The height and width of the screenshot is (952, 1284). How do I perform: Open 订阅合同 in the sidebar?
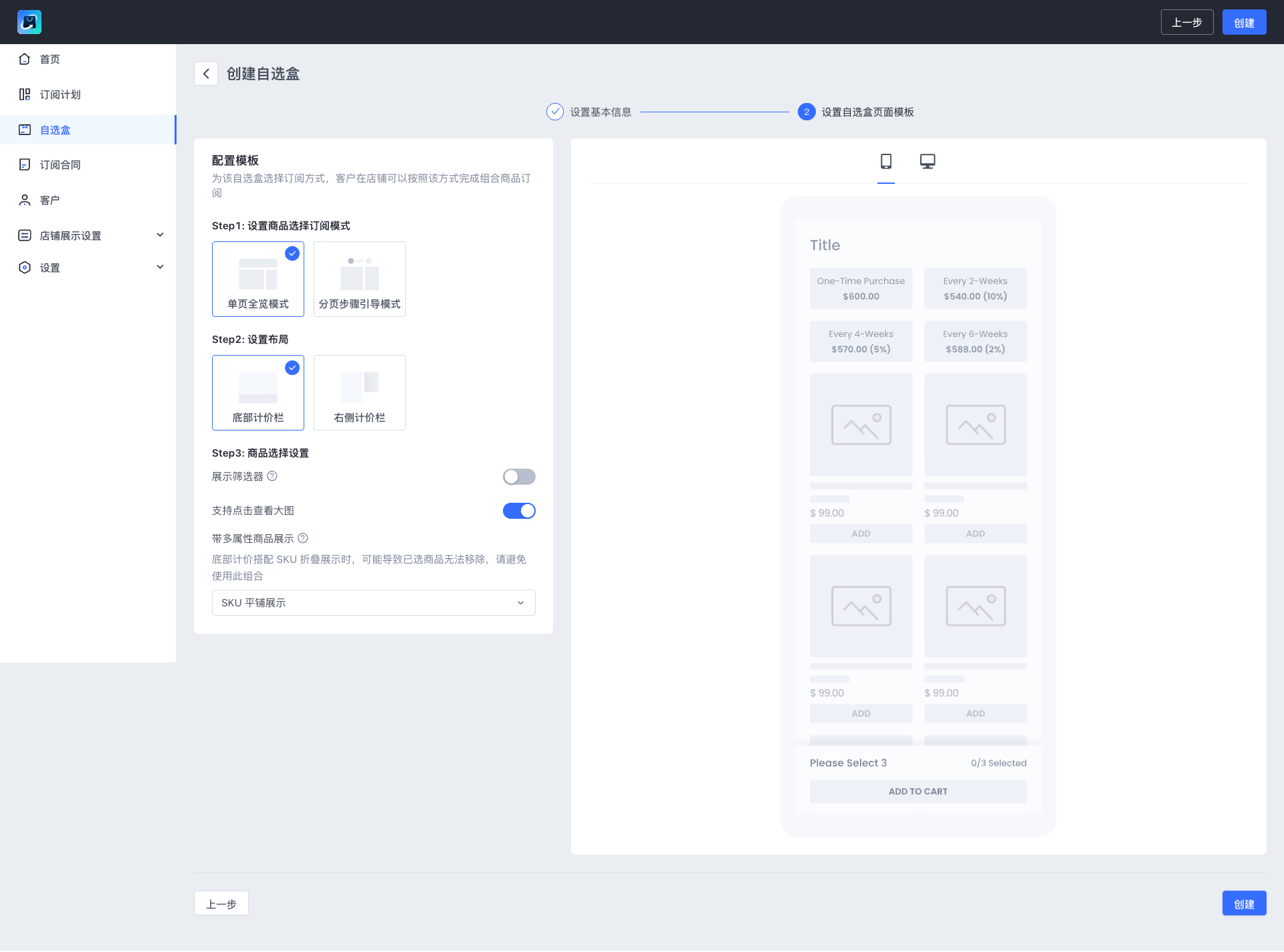click(60, 164)
